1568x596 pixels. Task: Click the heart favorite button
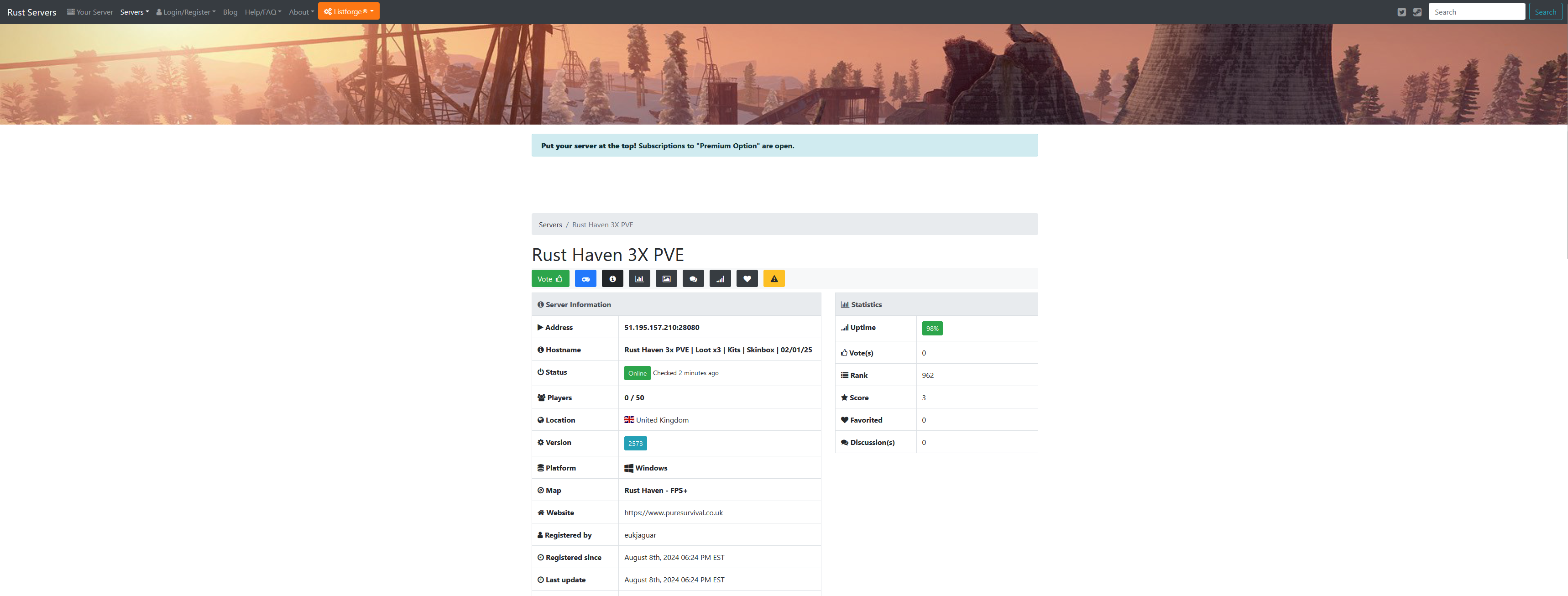tap(747, 279)
